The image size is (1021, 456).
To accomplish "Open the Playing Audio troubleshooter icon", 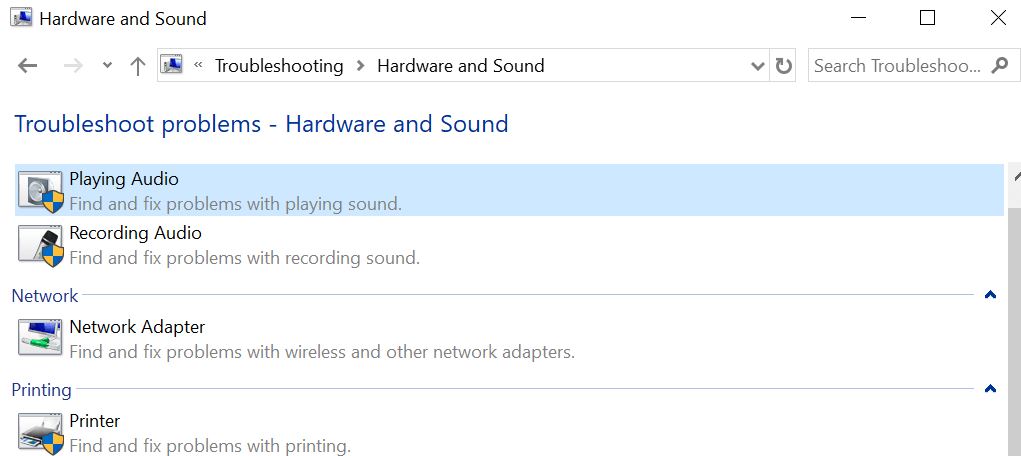I will 40,191.
